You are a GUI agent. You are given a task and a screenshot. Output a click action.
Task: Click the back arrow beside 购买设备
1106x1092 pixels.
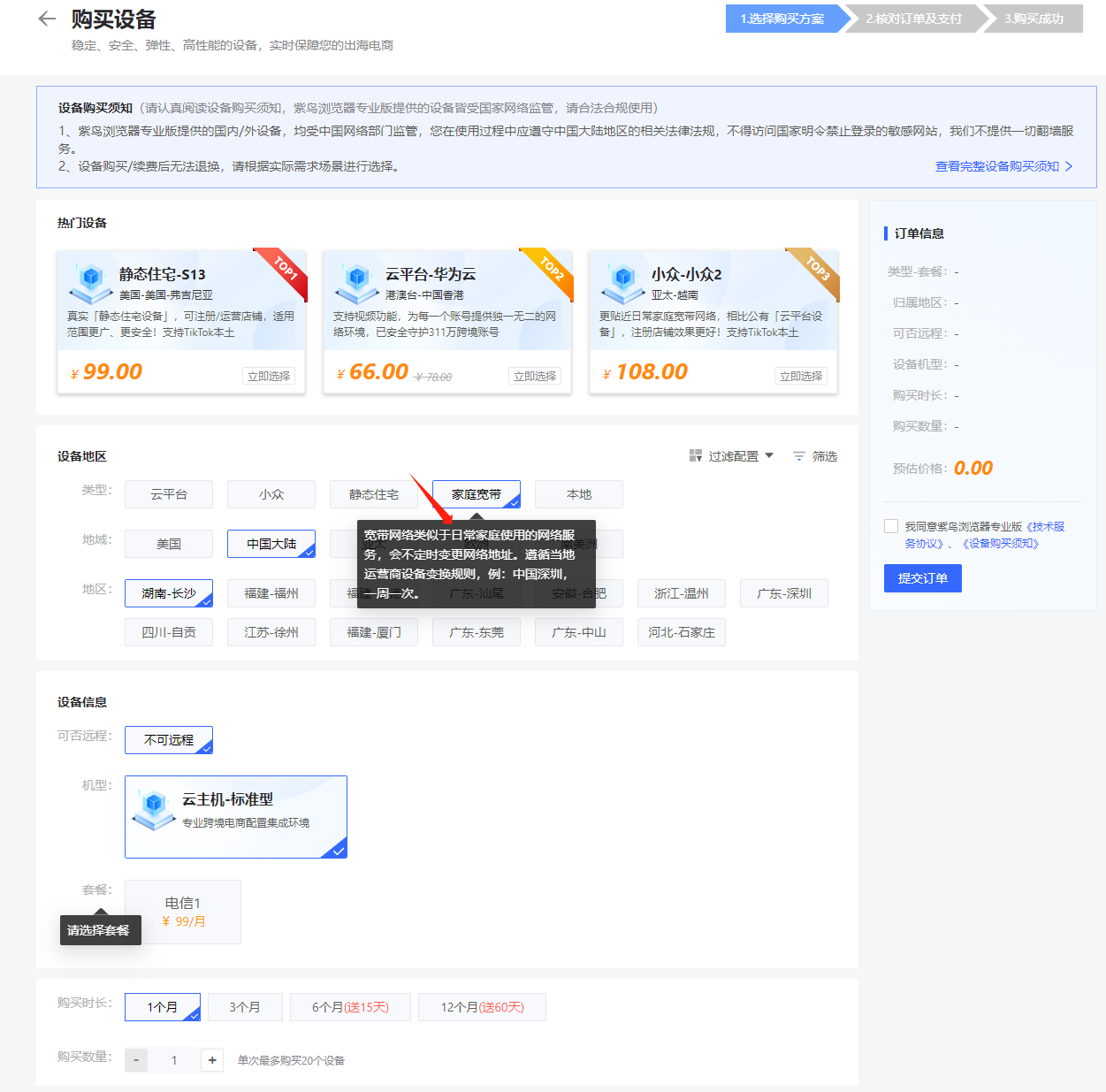coord(47,19)
